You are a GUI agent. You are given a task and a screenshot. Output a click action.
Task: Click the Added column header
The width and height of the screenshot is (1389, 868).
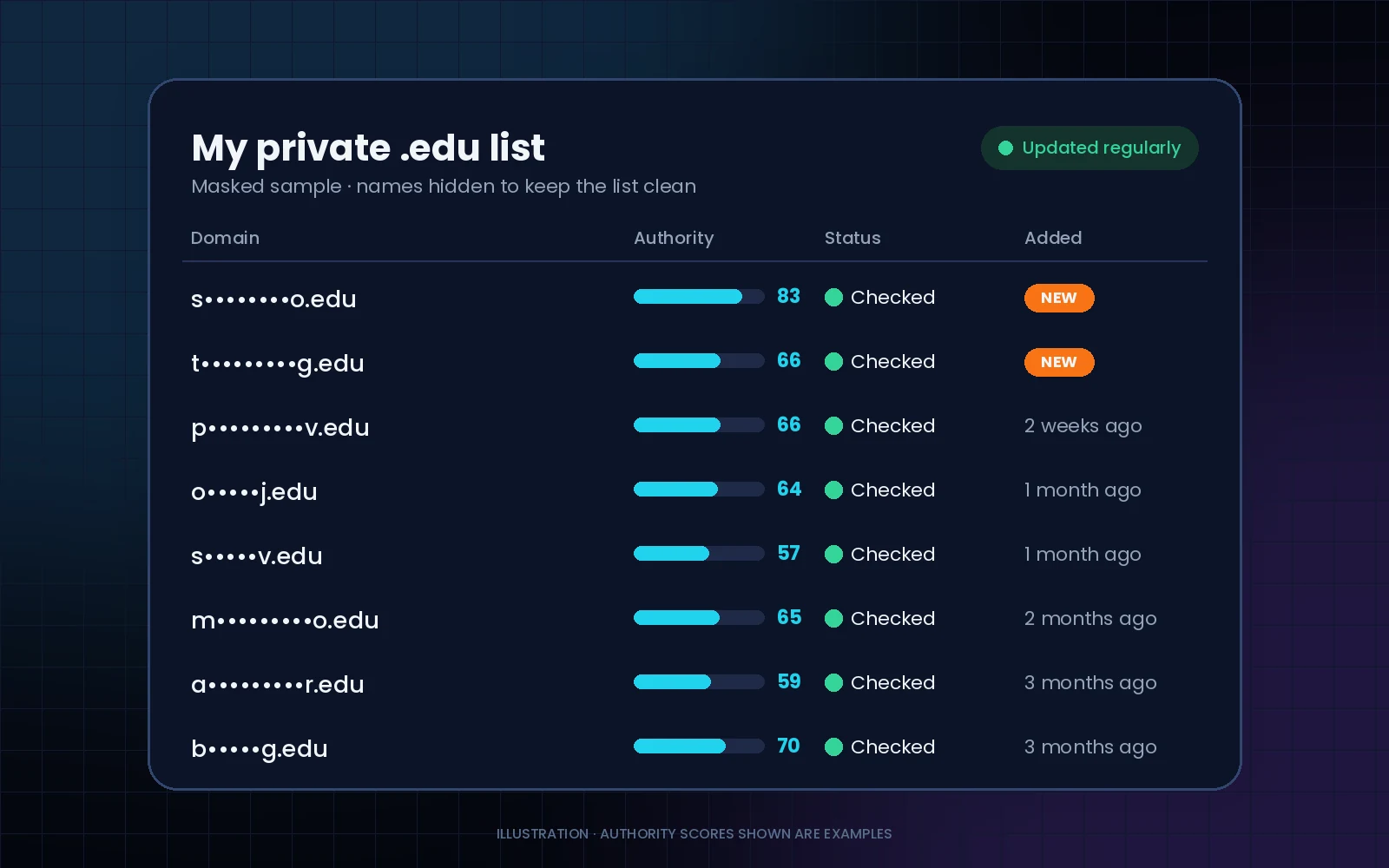[x=1053, y=238]
